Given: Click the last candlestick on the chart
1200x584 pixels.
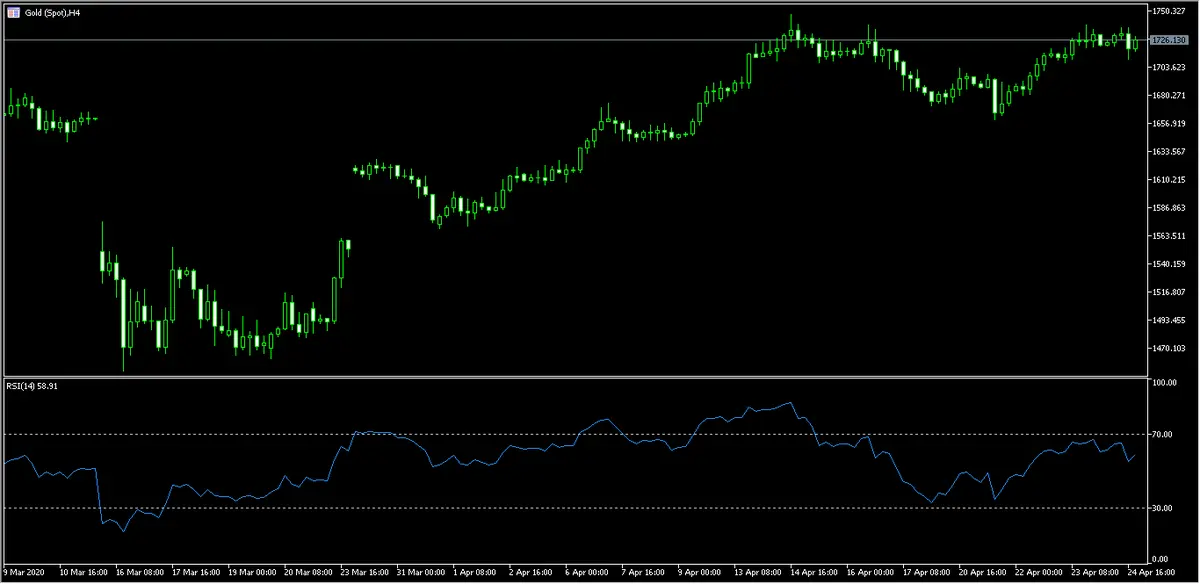Looking at the screenshot, I should 1136,43.
